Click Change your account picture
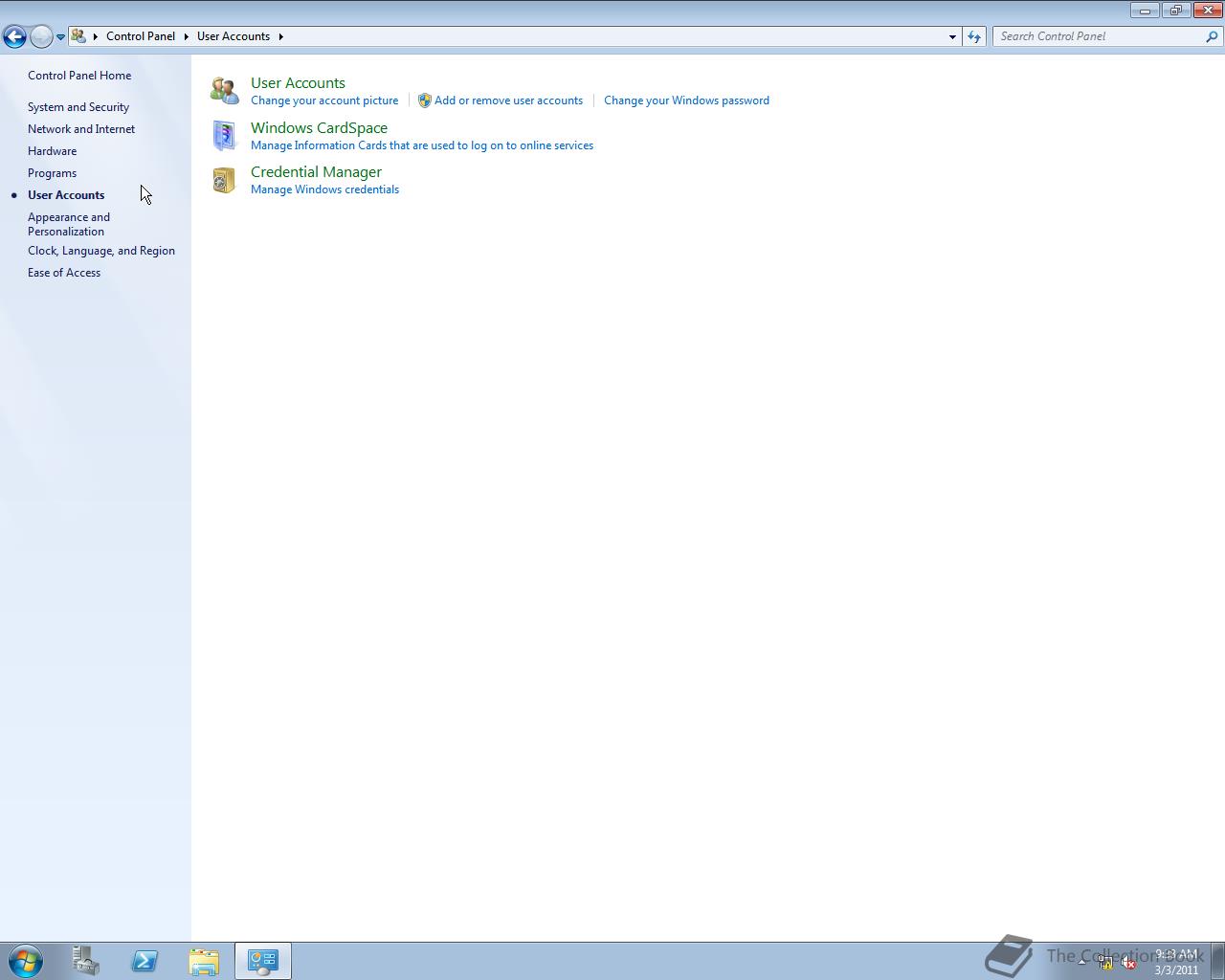1225x980 pixels. [x=324, y=100]
